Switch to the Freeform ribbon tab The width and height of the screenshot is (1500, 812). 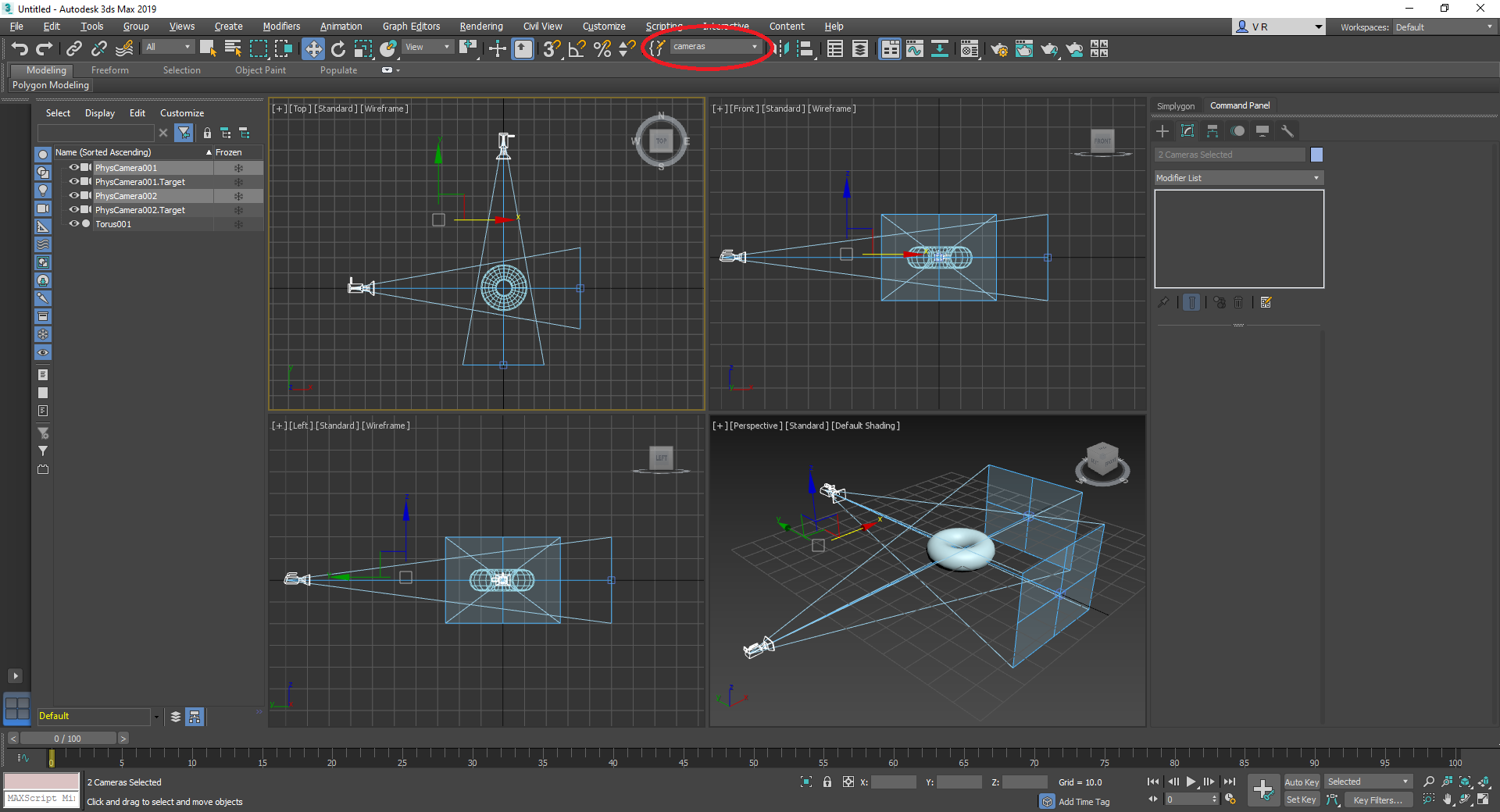coord(109,70)
